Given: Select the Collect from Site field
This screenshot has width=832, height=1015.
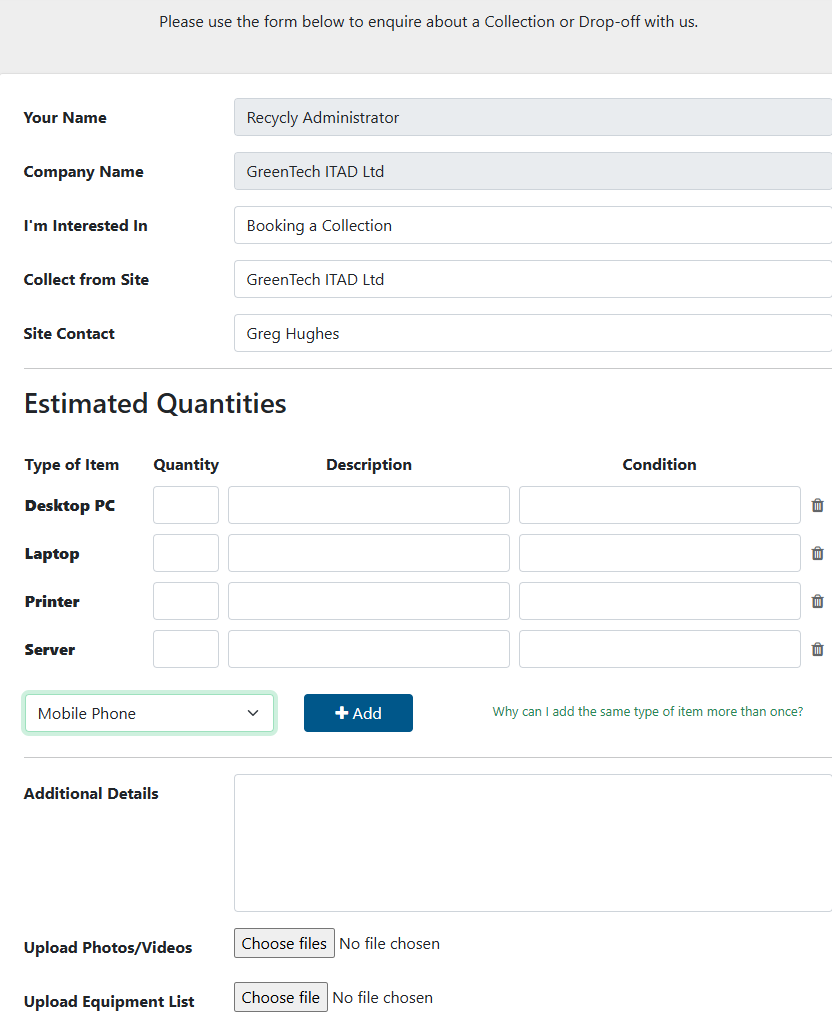Looking at the screenshot, I should [532, 280].
